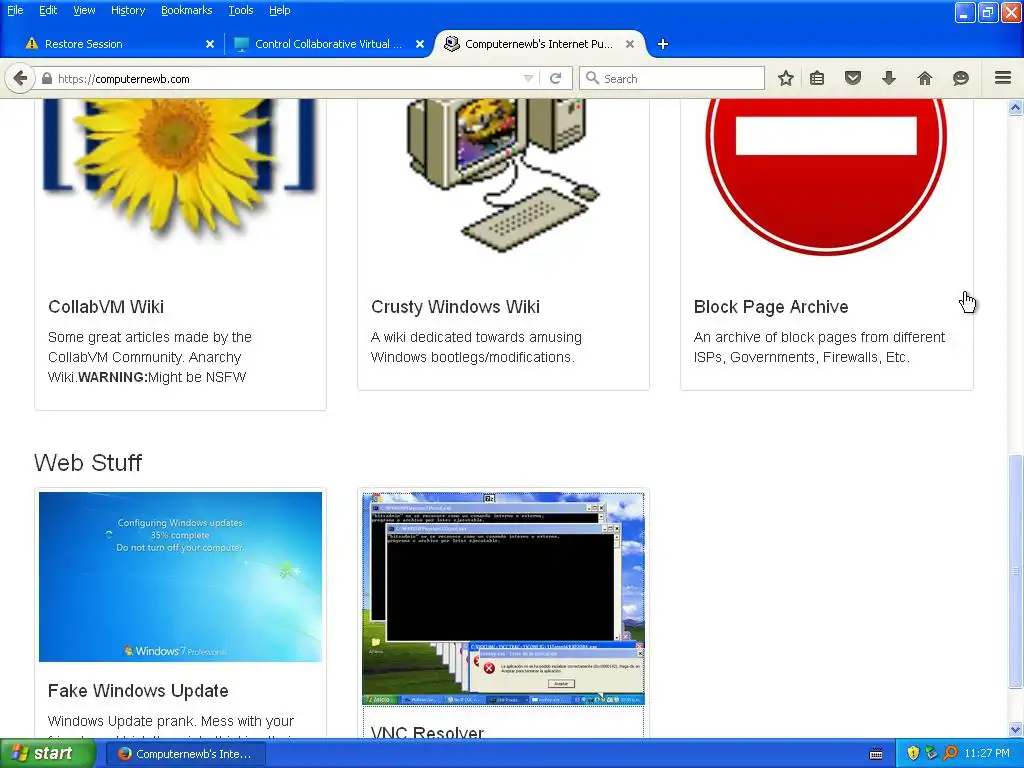
Task: Open the Help menu
Action: (x=280, y=10)
